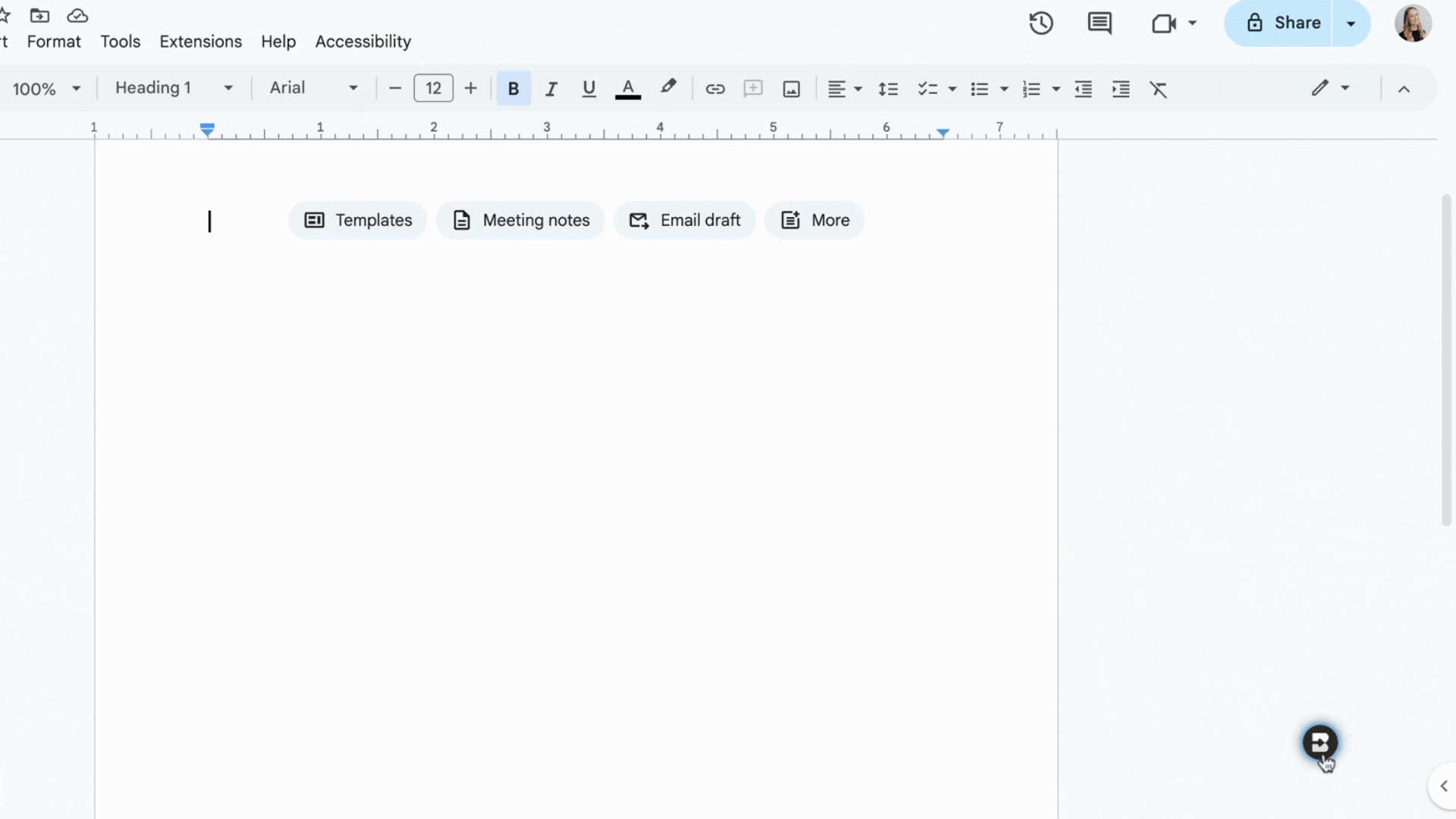Open the Arial font dropdown
Viewport: 1456px width, 819px height.
tap(313, 88)
